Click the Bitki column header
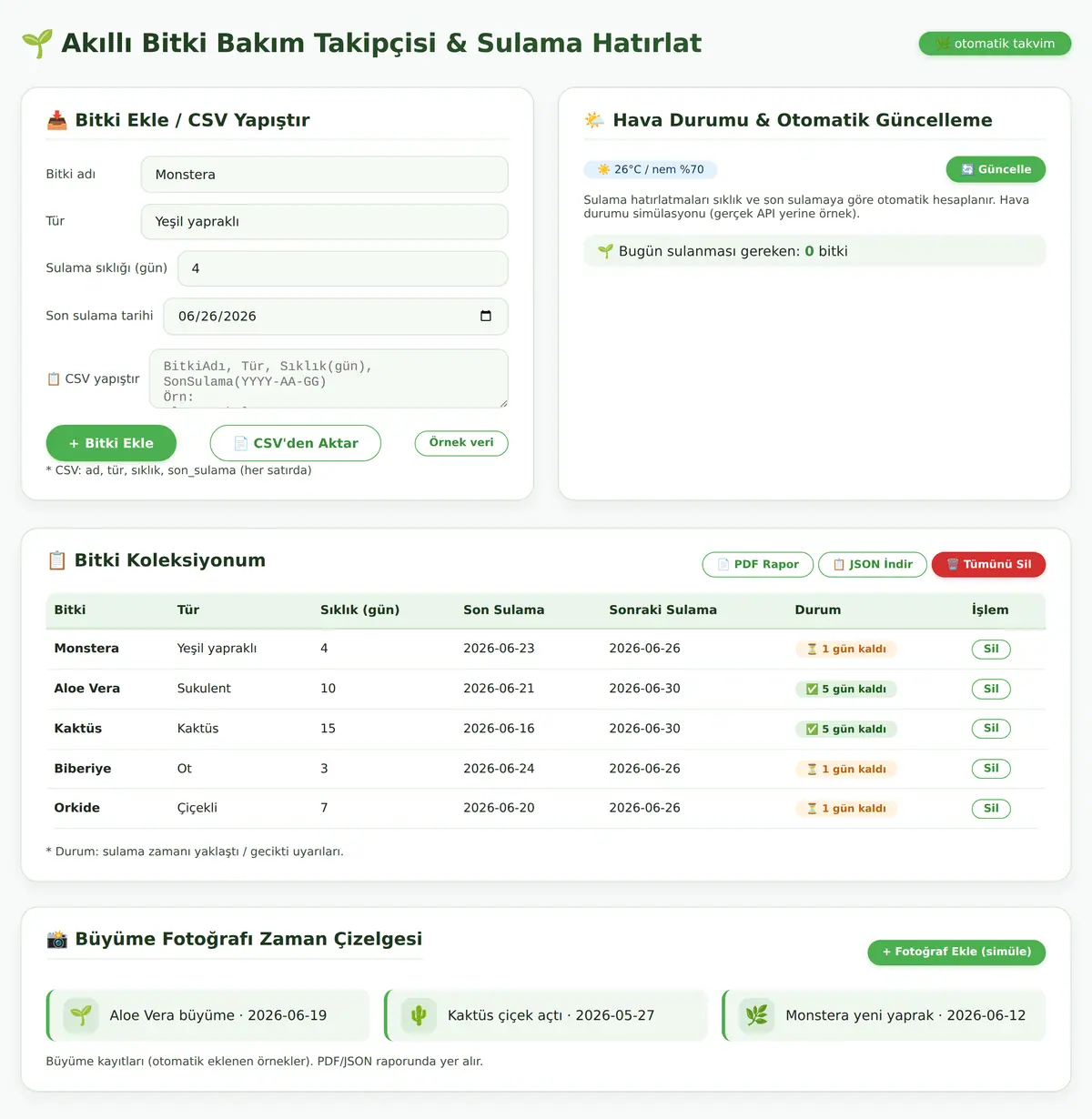 coord(70,610)
